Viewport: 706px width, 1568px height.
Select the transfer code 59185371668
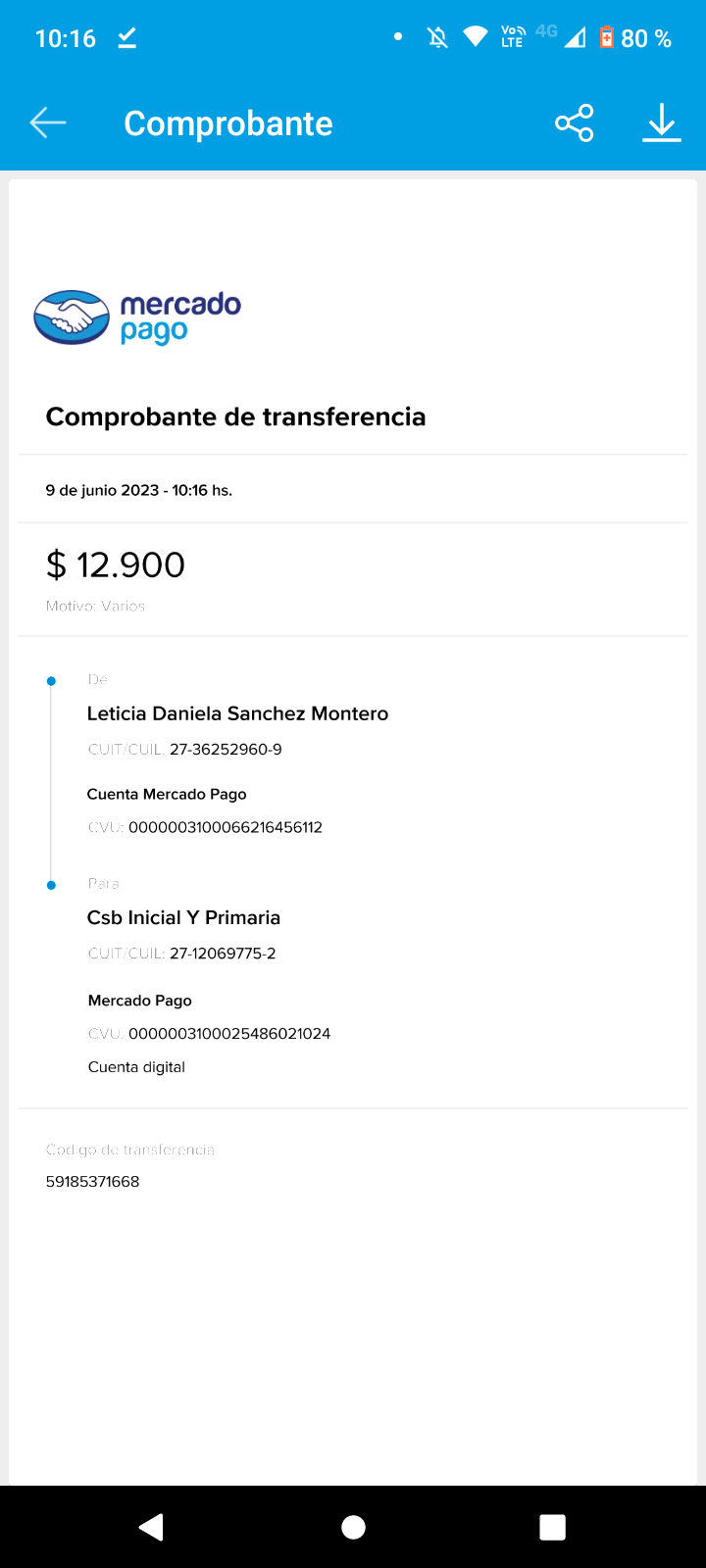[93, 1182]
